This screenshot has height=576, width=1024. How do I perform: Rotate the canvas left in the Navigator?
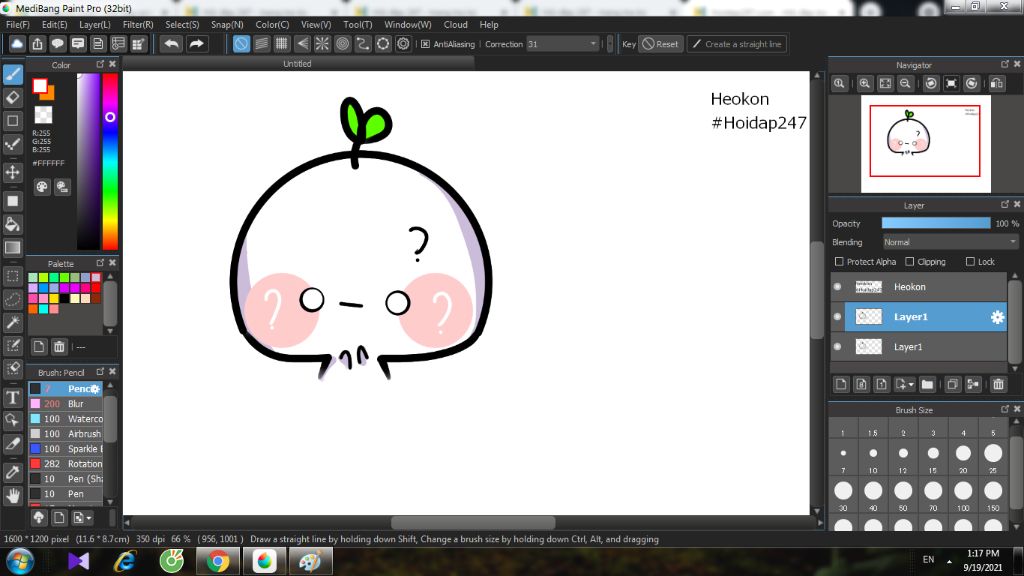click(x=931, y=83)
